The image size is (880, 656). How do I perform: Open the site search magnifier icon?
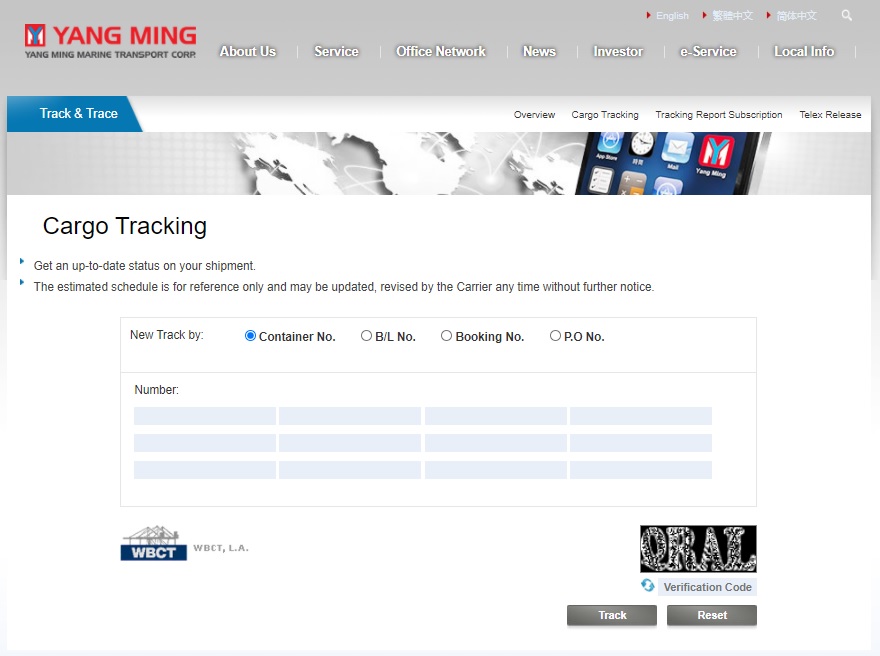coord(846,15)
